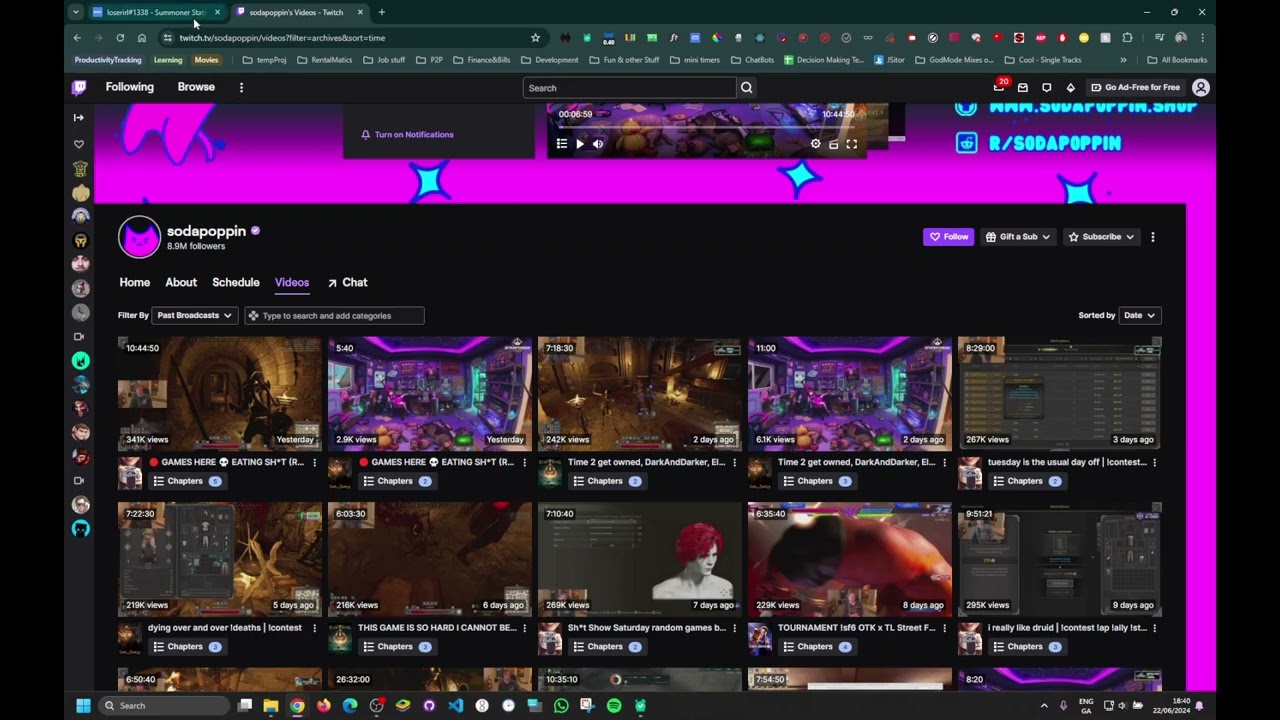Image resolution: width=1280 pixels, height=720 pixels.
Task: Expand Subscribe dropdown
Action: pos(1101,237)
